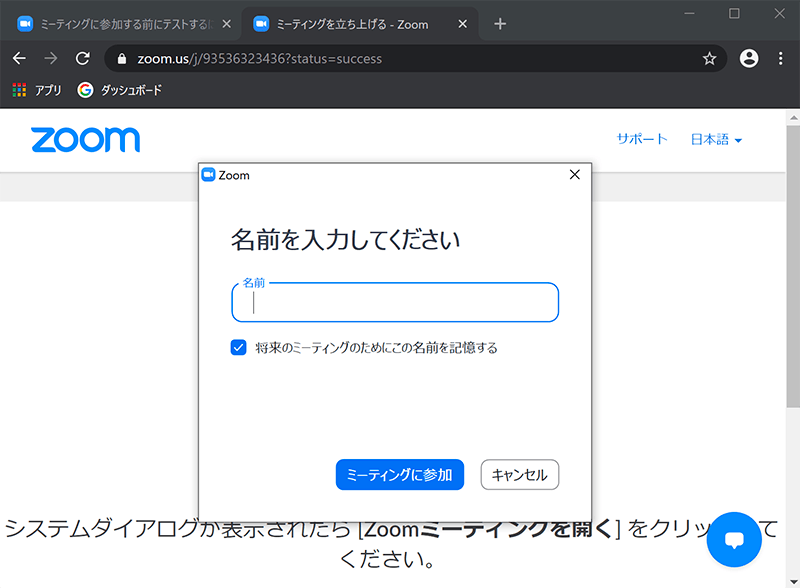
Task: Expand the 日本語 language dropdown
Action: point(716,139)
